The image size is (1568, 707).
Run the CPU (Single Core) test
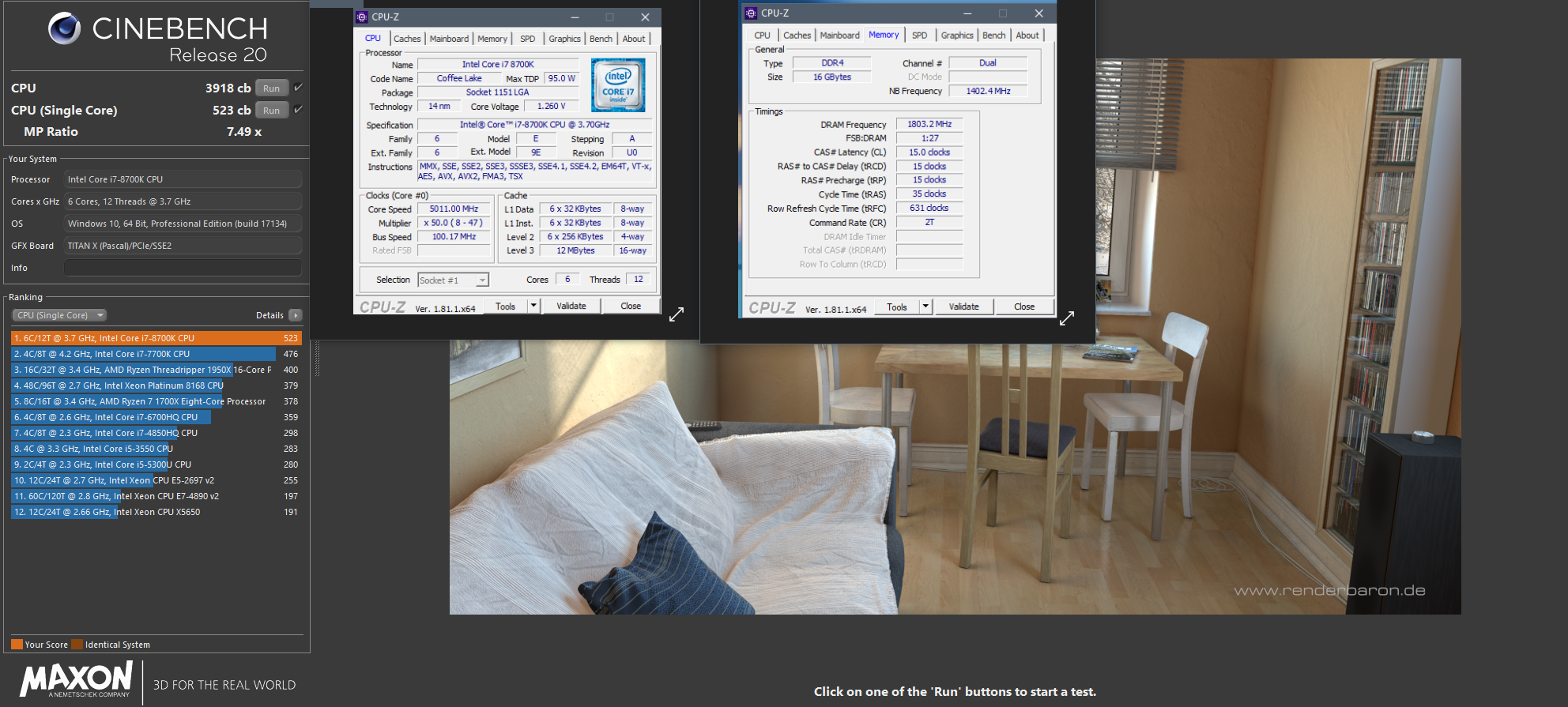(x=272, y=111)
